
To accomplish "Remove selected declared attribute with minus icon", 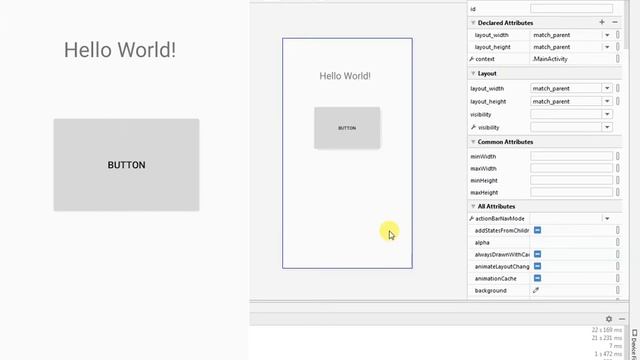I will coord(615,22).
